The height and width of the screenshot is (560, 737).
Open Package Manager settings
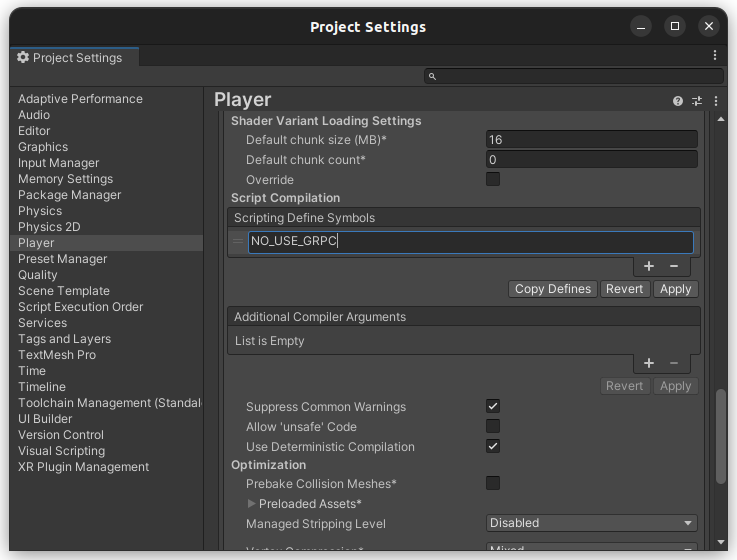(x=70, y=195)
